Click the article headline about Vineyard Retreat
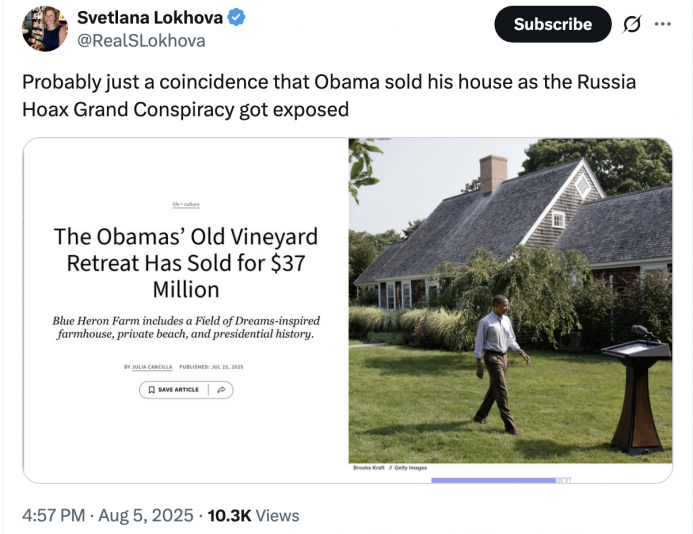Screen dimensions: 693x534 click(186, 263)
